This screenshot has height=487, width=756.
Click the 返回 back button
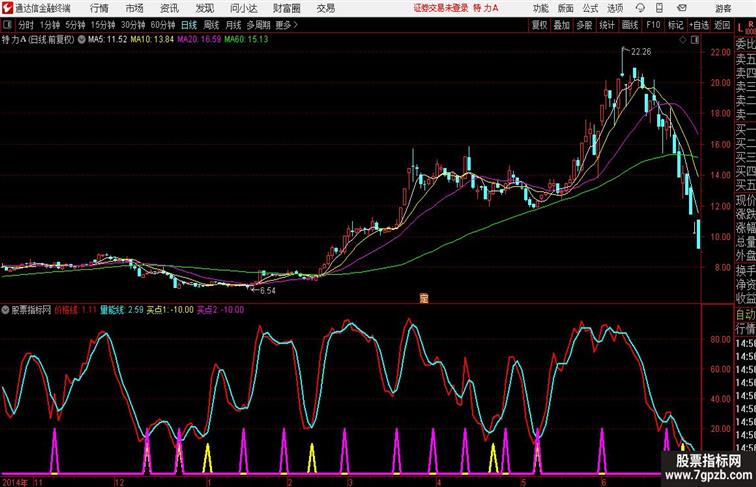(x=722, y=25)
